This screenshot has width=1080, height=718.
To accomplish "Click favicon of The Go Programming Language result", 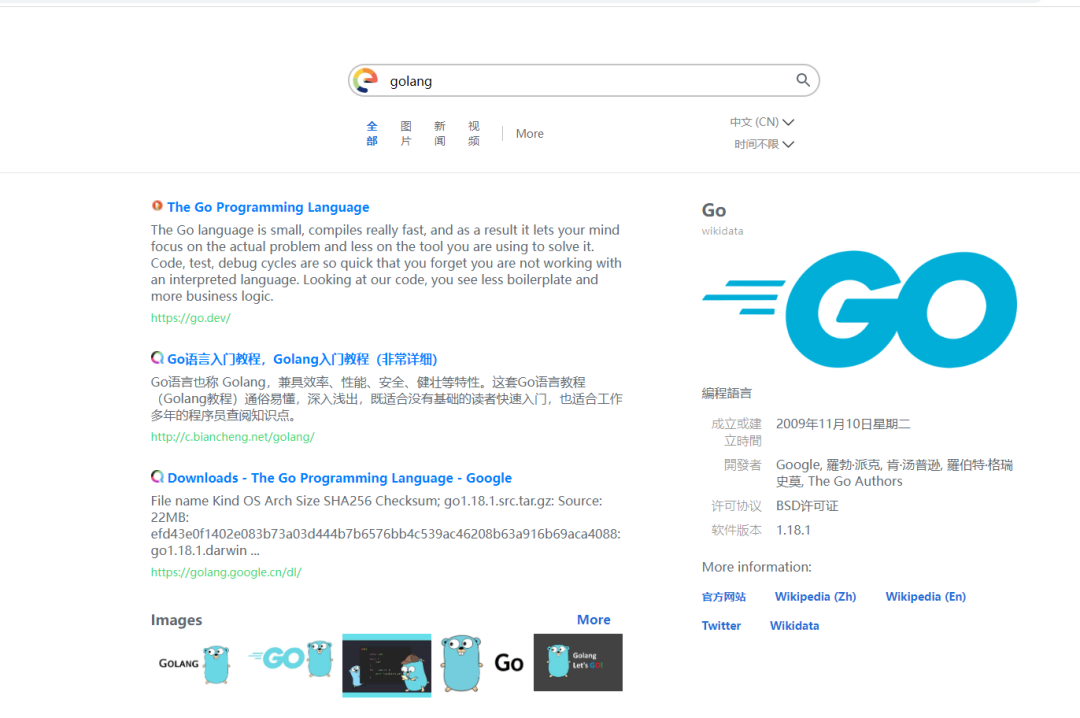I will [157, 206].
